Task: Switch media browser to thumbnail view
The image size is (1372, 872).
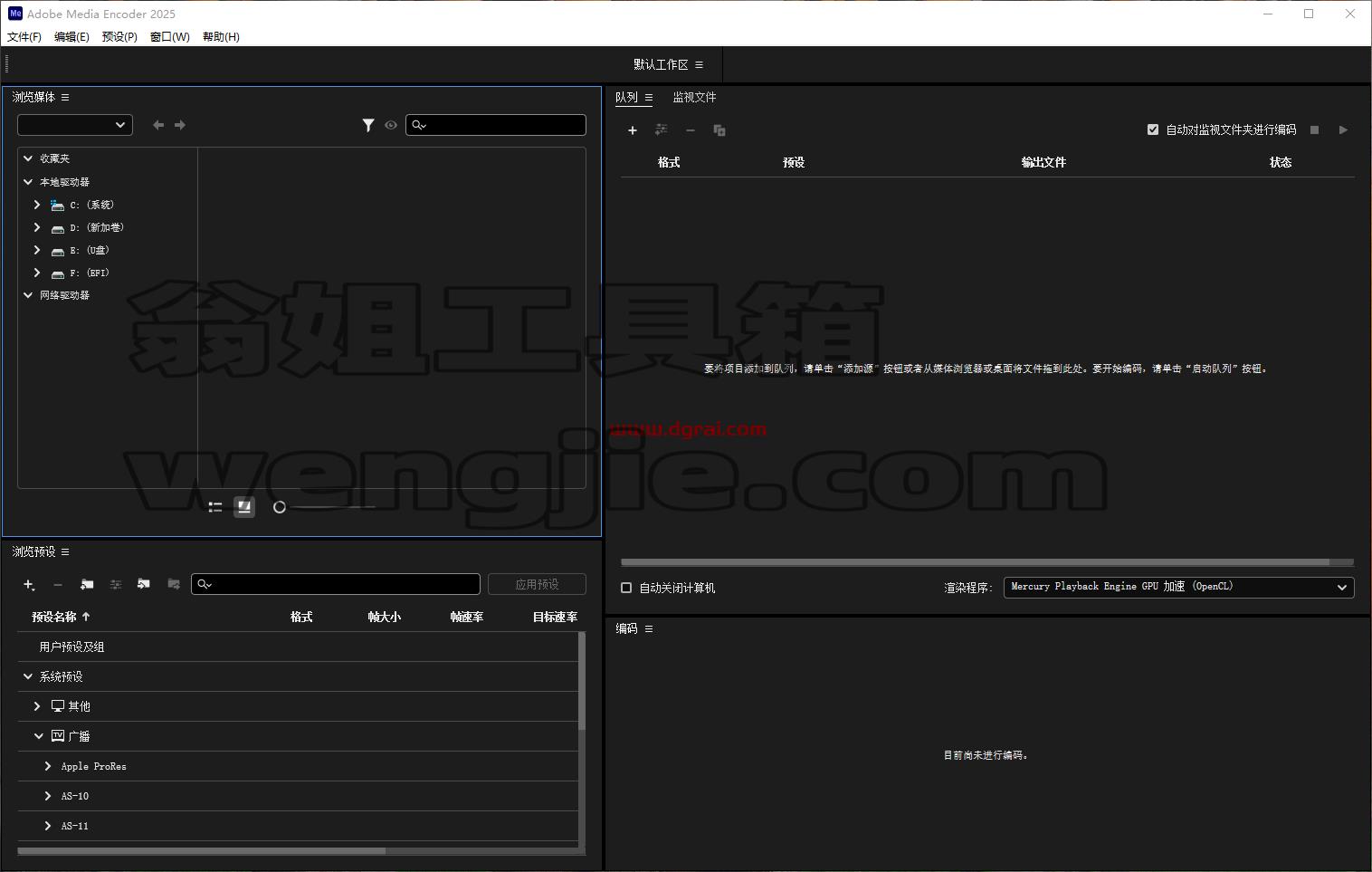Action: coord(244,507)
